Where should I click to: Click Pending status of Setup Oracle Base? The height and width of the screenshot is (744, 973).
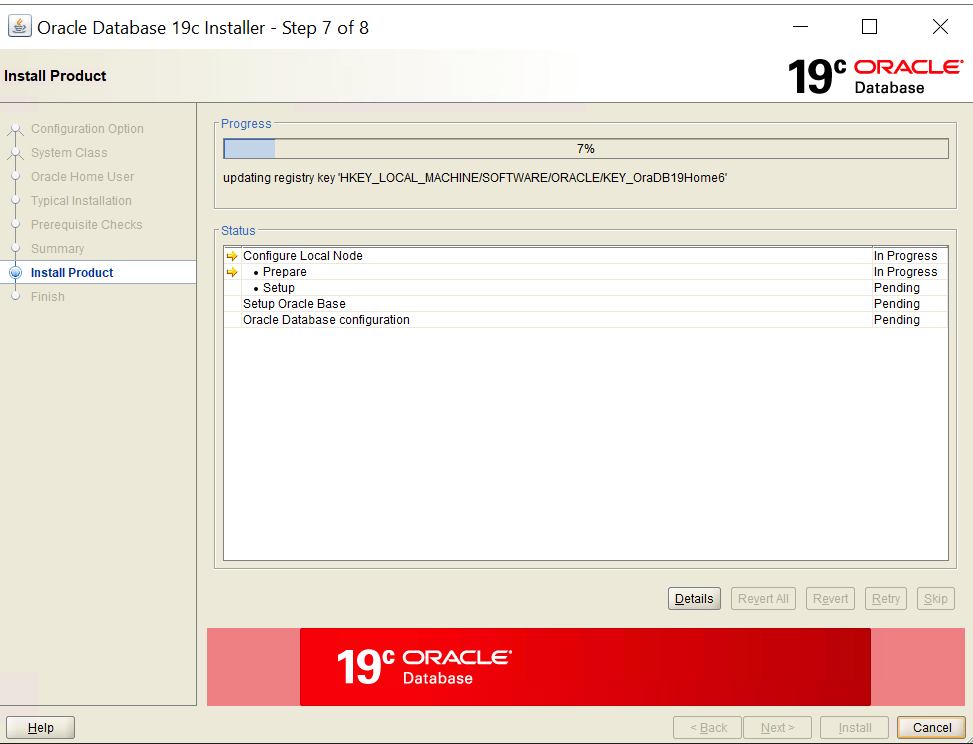point(897,304)
